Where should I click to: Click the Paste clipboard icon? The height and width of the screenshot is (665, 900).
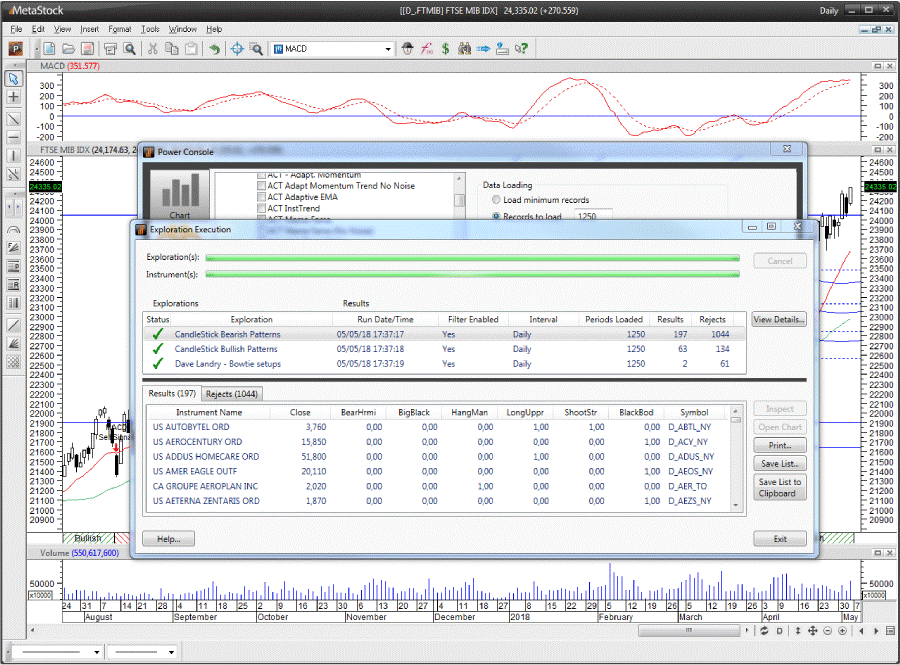pos(191,49)
